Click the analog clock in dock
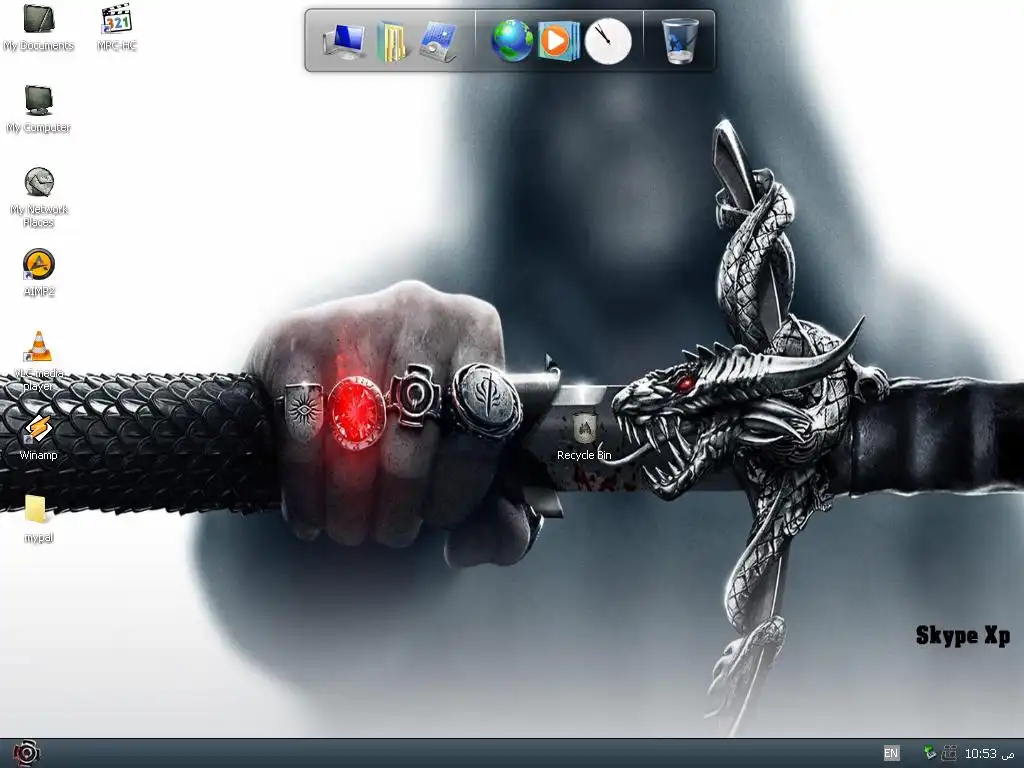This screenshot has height=768, width=1024. (608, 41)
